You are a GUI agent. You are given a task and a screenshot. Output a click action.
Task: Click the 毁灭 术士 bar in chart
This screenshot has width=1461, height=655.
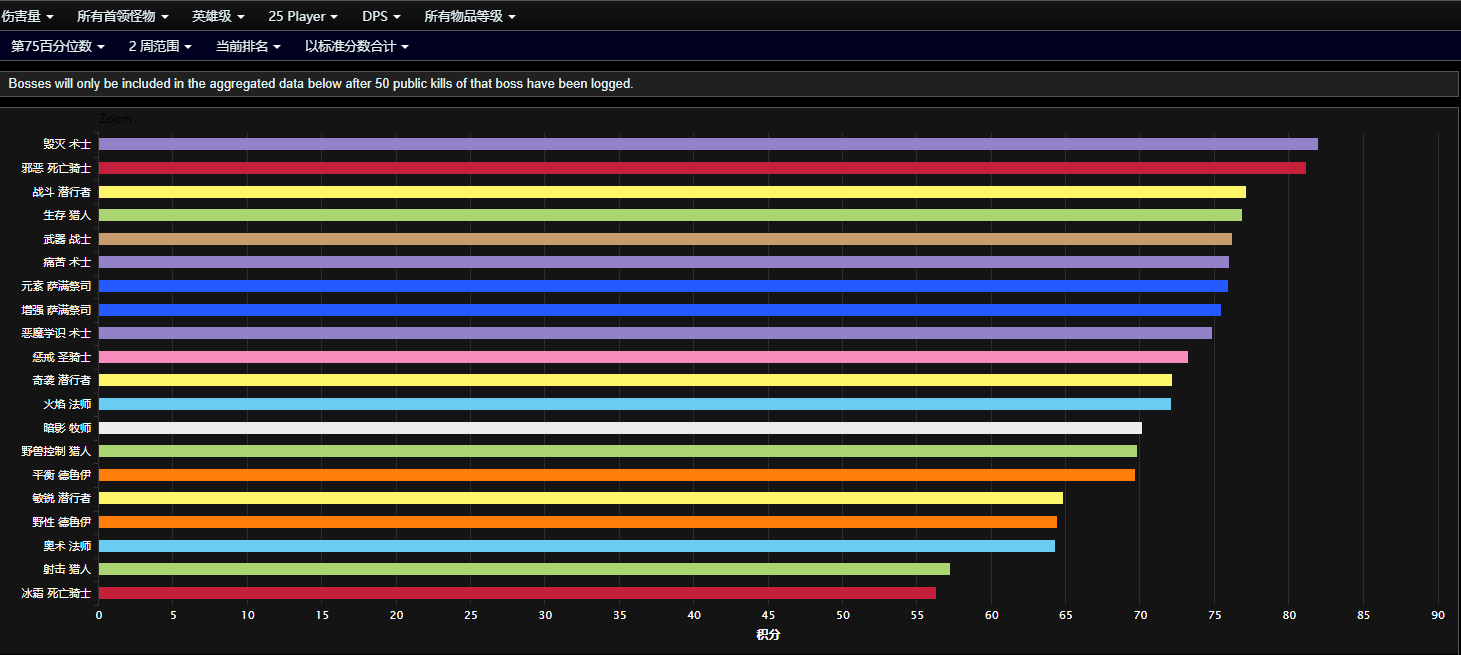pos(707,144)
